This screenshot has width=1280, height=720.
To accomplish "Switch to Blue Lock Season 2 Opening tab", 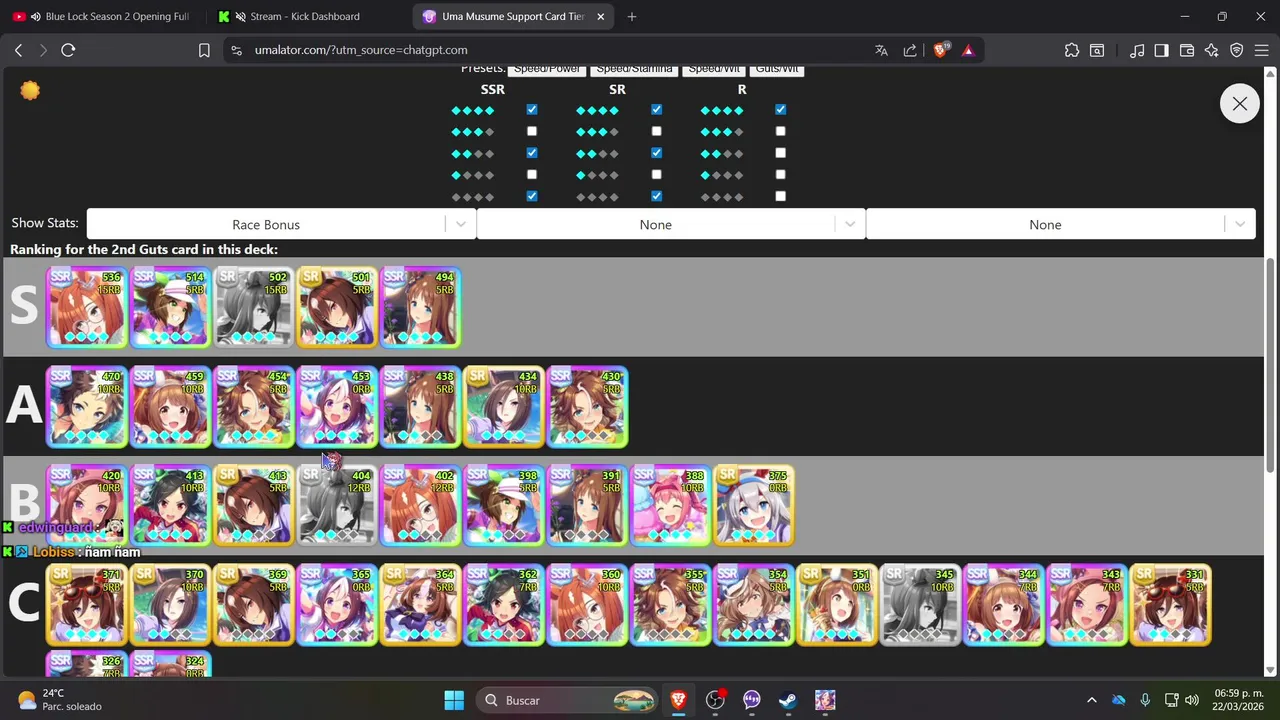I will tap(104, 16).
